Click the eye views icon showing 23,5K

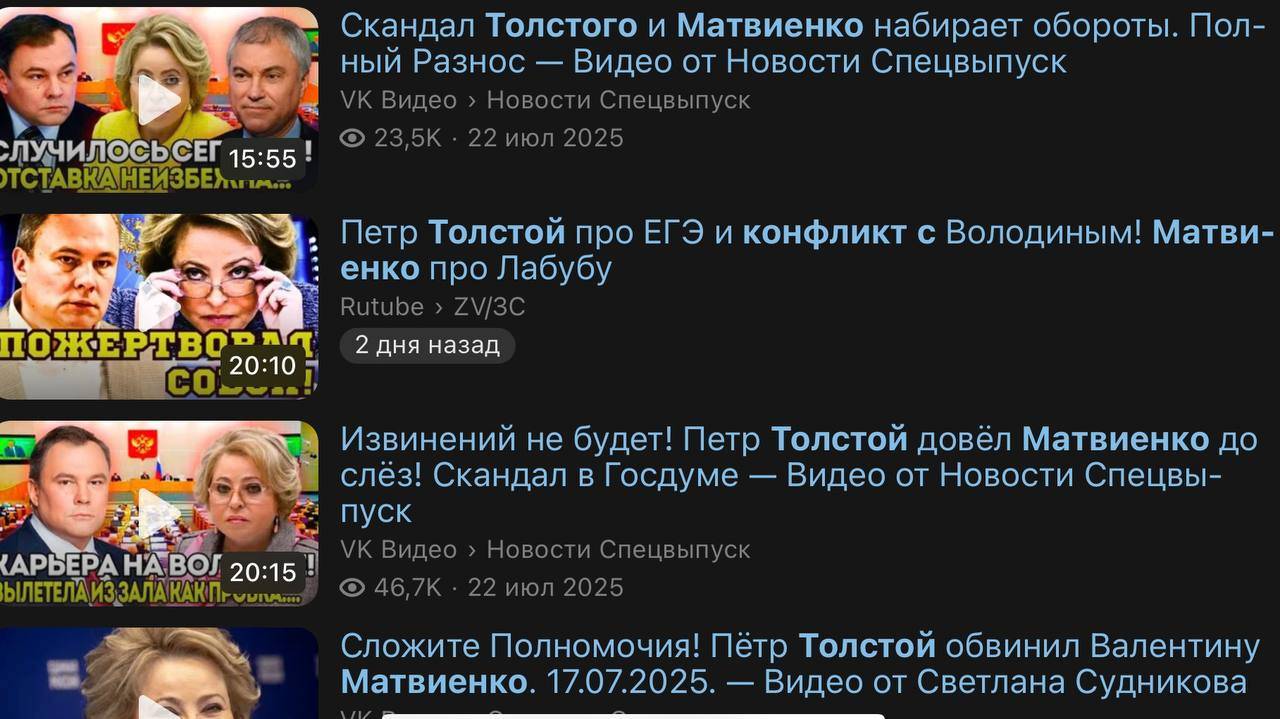tap(352, 138)
